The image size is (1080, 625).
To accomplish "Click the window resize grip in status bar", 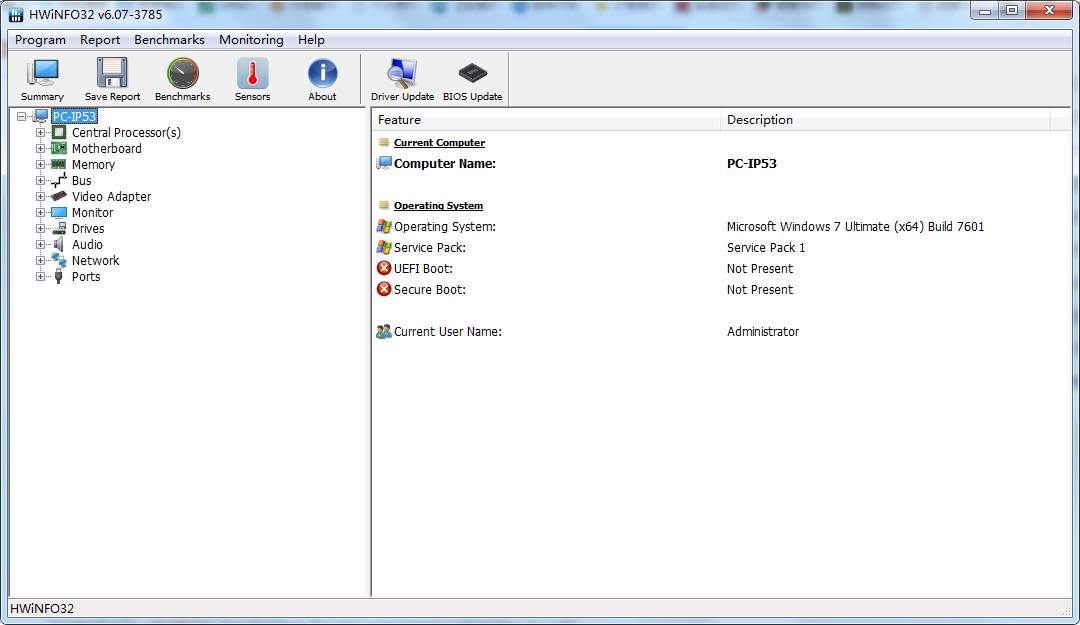I will pyautogui.click(x=1068, y=610).
